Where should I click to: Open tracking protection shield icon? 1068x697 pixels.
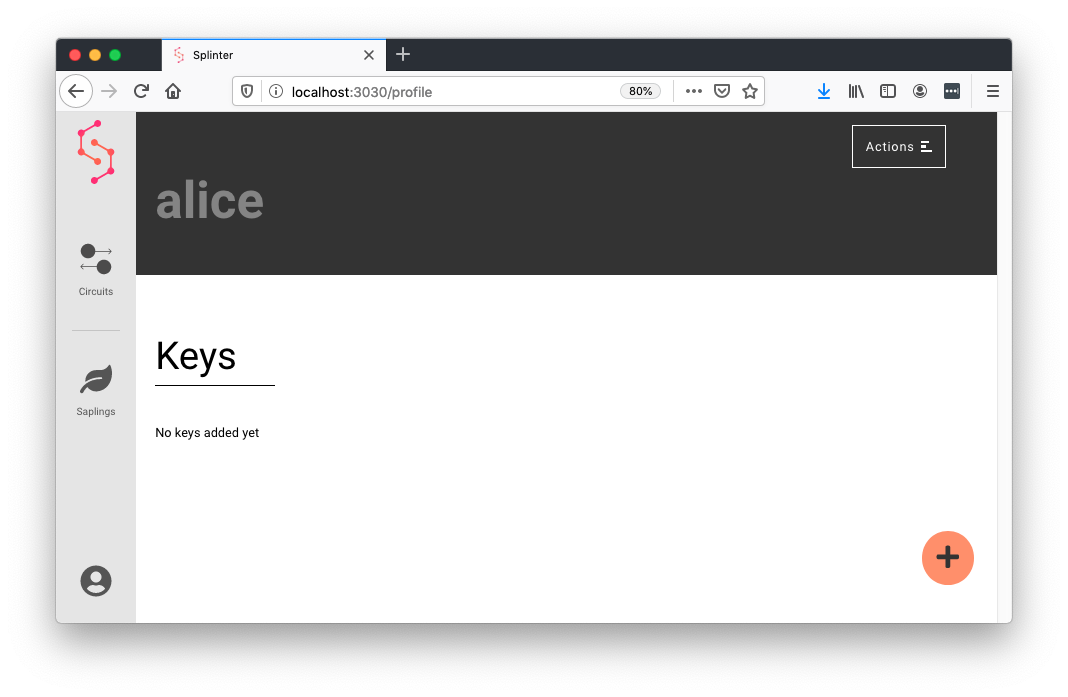pyautogui.click(x=247, y=91)
